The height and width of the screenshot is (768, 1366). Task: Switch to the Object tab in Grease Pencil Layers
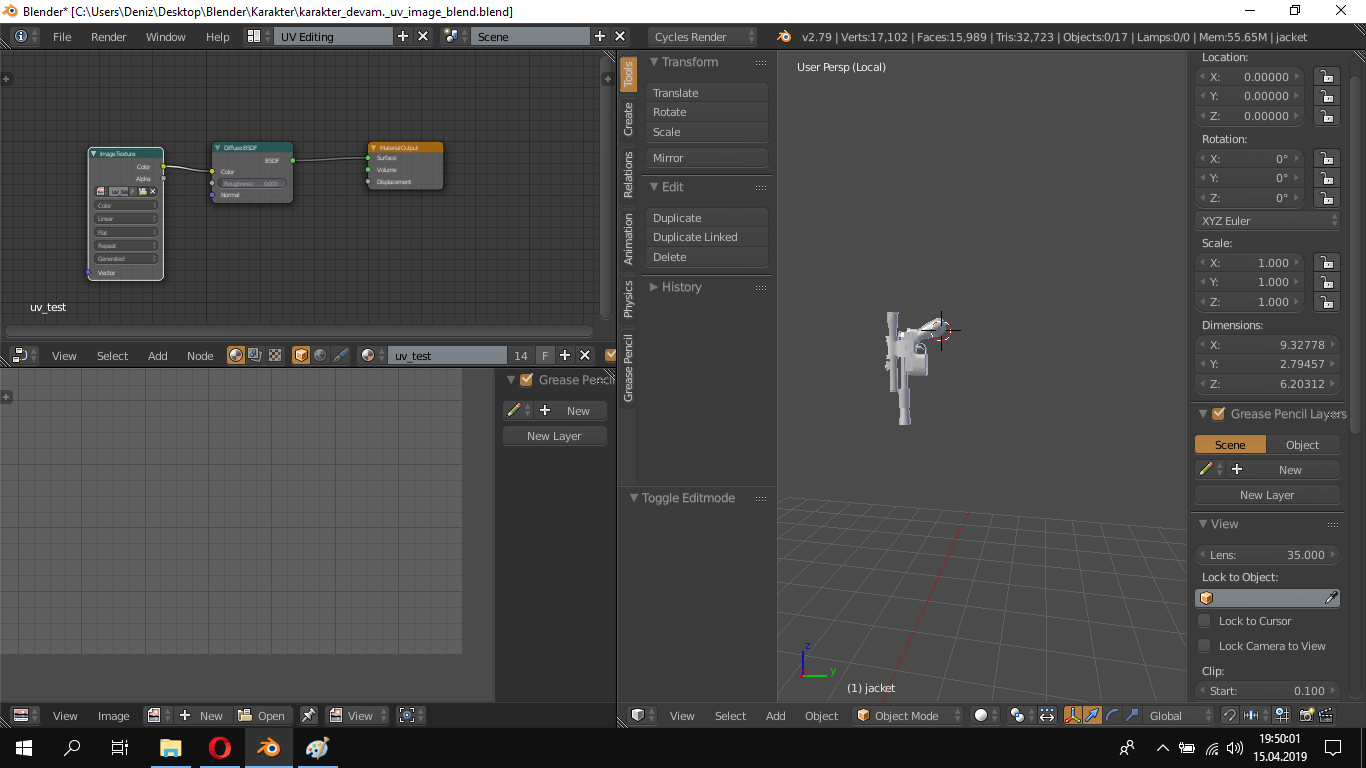[1303, 444]
